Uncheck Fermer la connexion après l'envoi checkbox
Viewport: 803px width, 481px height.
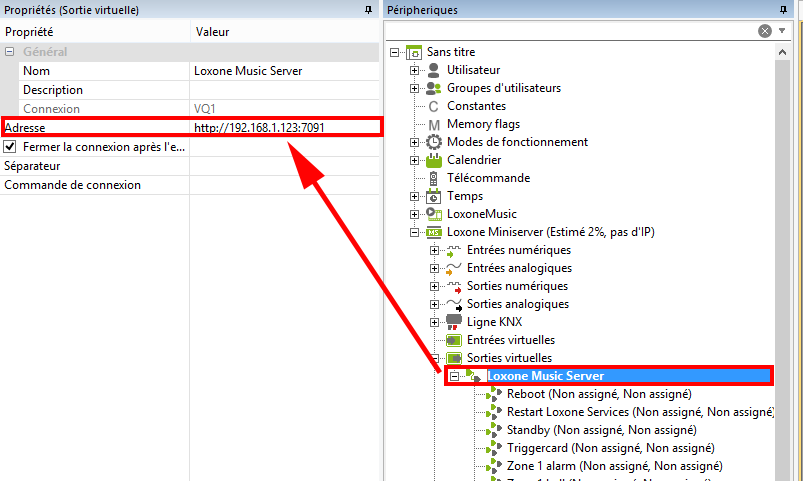tap(11, 147)
